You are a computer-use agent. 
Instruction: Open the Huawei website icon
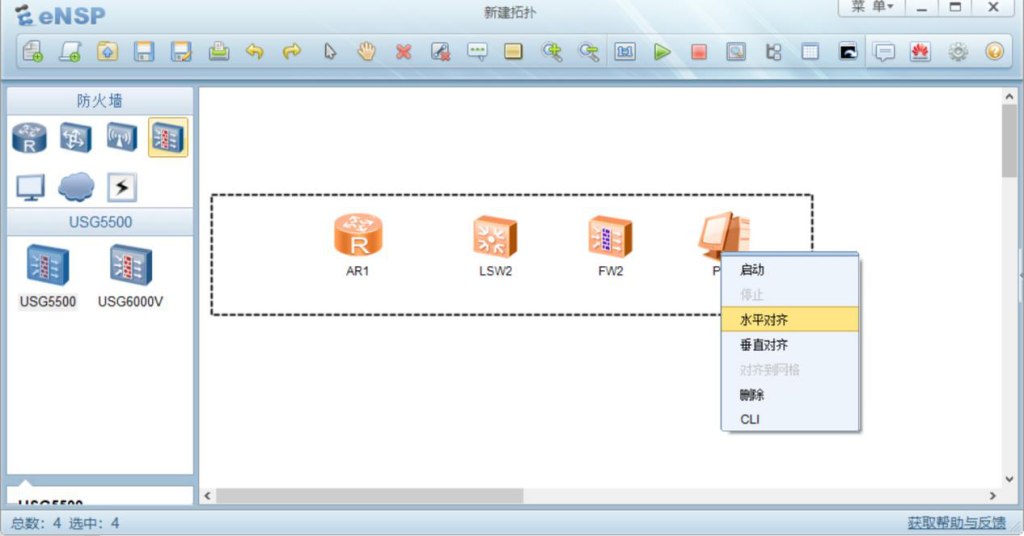pyautogui.click(x=920, y=52)
